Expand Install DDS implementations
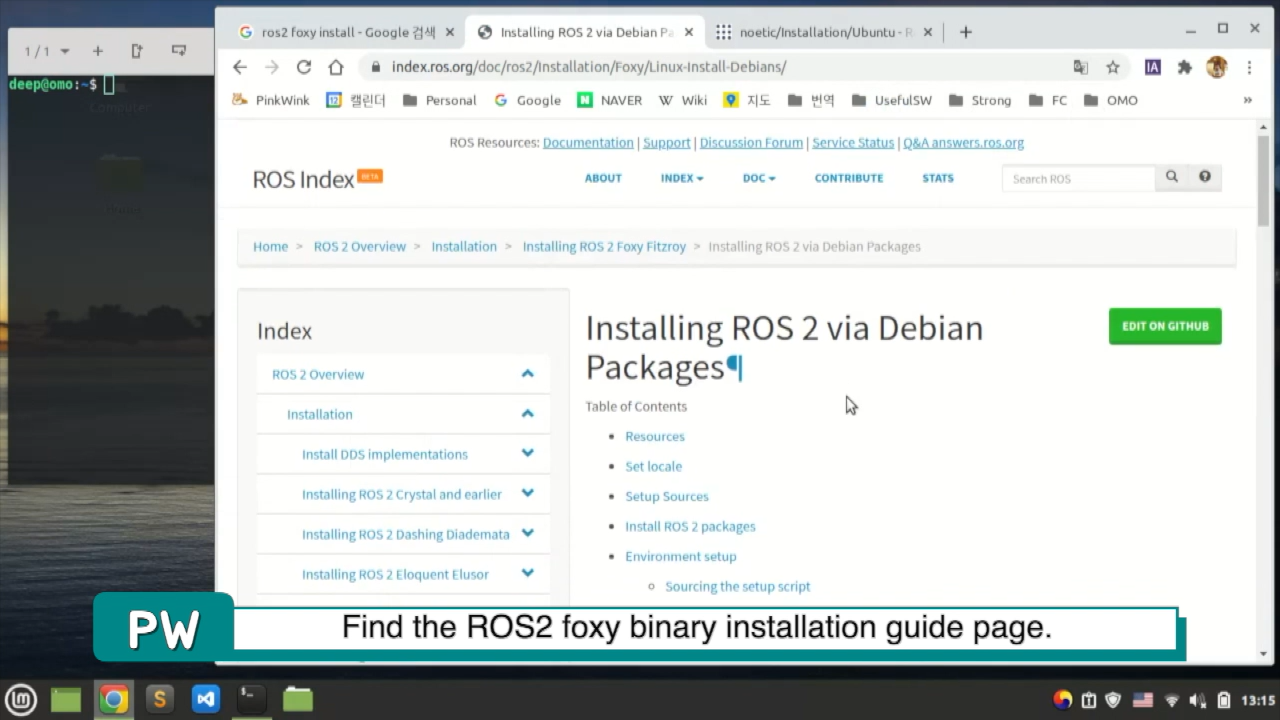Image resolution: width=1280 pixels, height=720 pixels. pyautogui.click(x=527, y=453)
